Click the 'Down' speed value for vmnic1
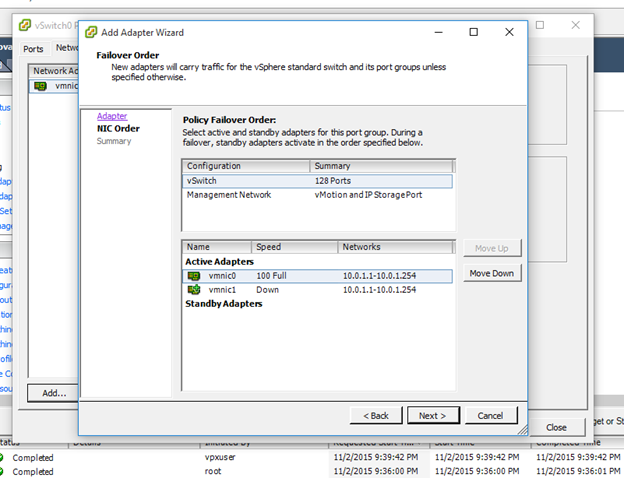 tap(267, 290)
